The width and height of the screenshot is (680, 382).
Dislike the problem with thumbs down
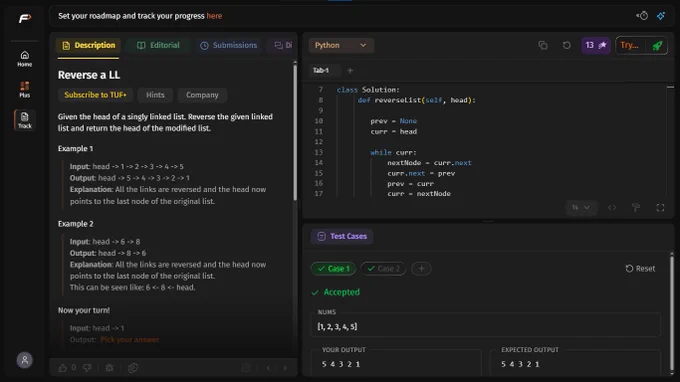click(x=87, y=368)
